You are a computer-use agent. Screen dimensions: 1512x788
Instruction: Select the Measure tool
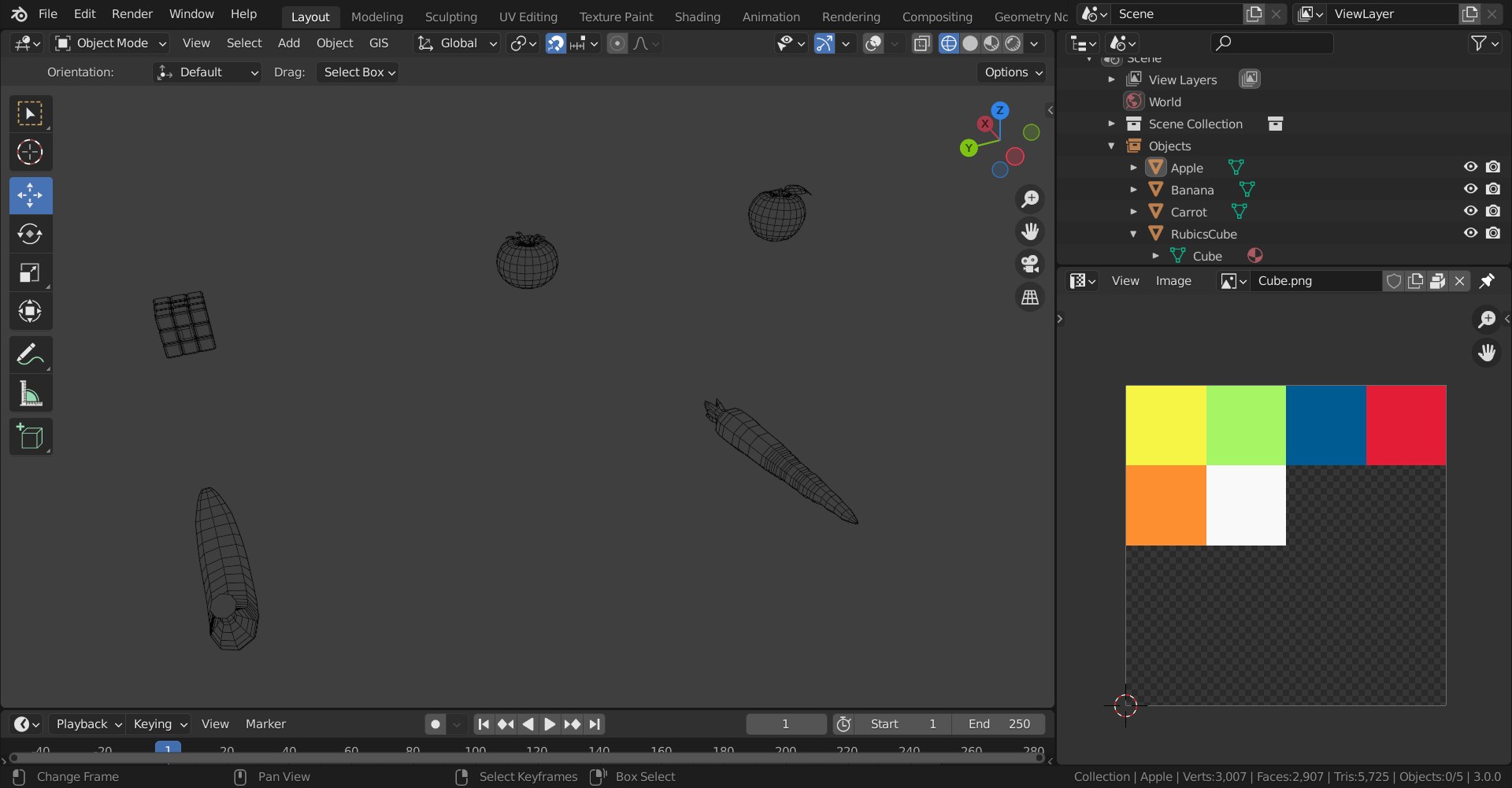(31, 393)
